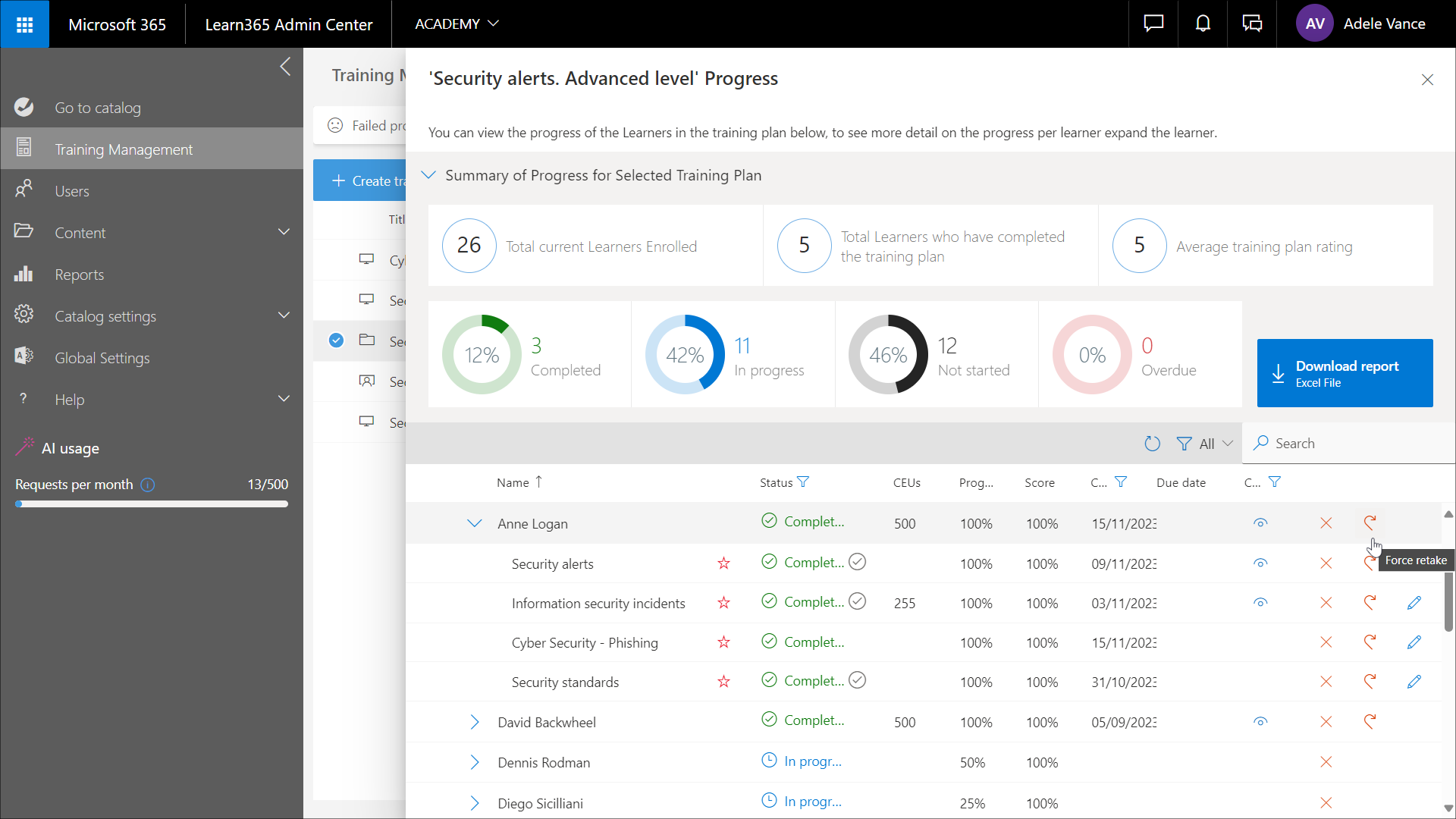The width and height of the screenshot is (1456, 819).
Task: Click edit pencil for Information security incidents
Action: [x=1414, y=603]
